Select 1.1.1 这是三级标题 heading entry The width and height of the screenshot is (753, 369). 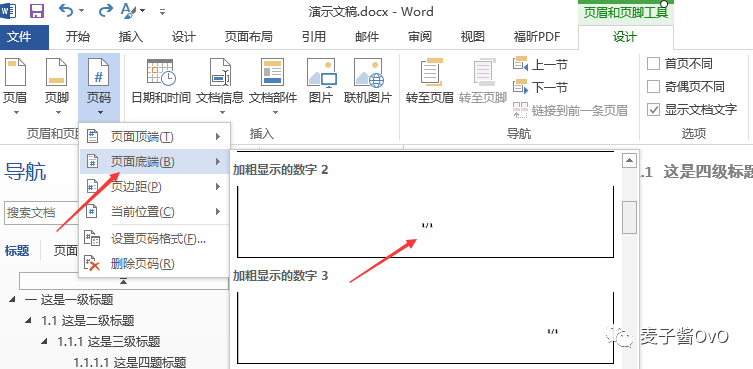click(x=109, y=342)
